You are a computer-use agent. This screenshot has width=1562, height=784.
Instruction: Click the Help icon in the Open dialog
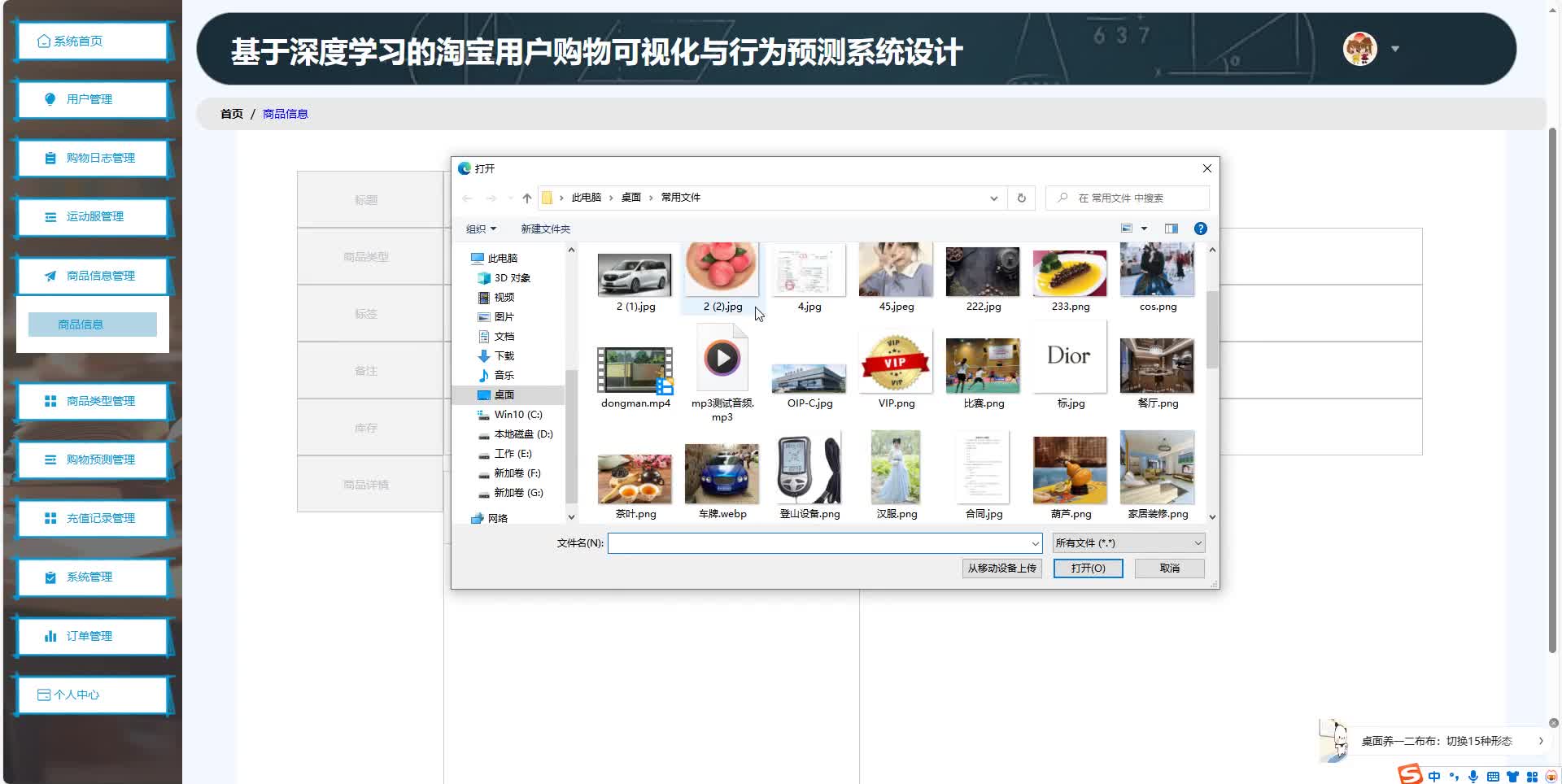(1202, 229)
